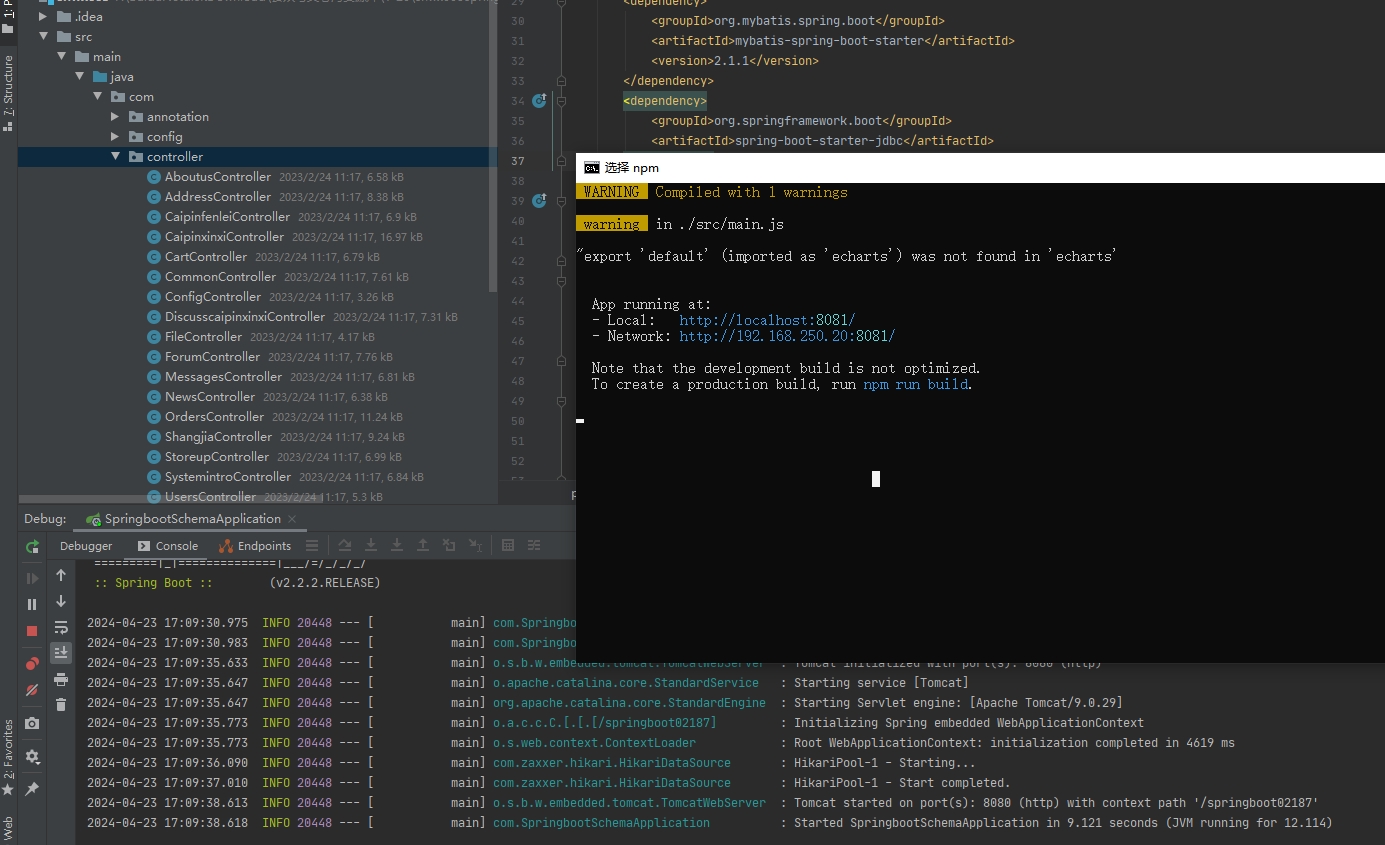The image size is (1385, 845).
Task: Switch to the Debugger tab
Action: [x=86, y=546]
